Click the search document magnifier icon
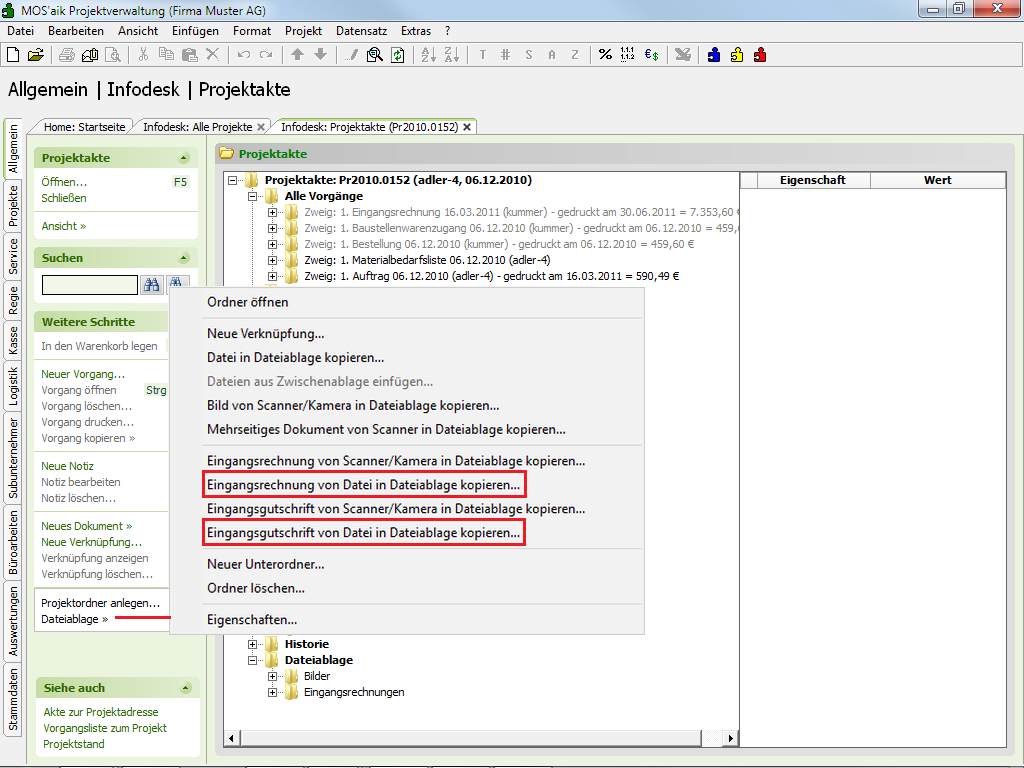Screen dimensions: 1024x768 tap(375, 55)
